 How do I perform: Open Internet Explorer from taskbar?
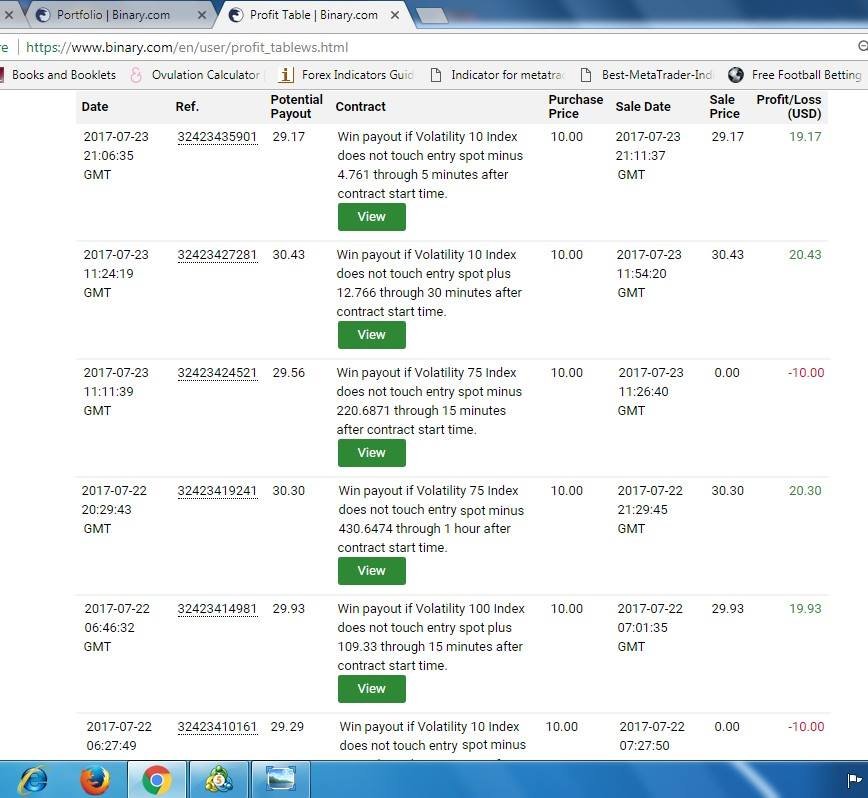(x=33, y=780)
